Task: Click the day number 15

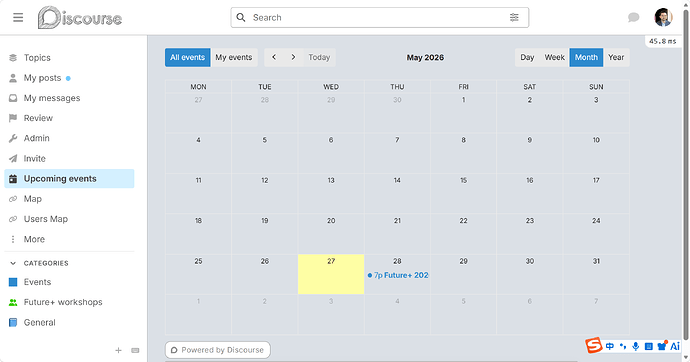Action: (463, 180)
